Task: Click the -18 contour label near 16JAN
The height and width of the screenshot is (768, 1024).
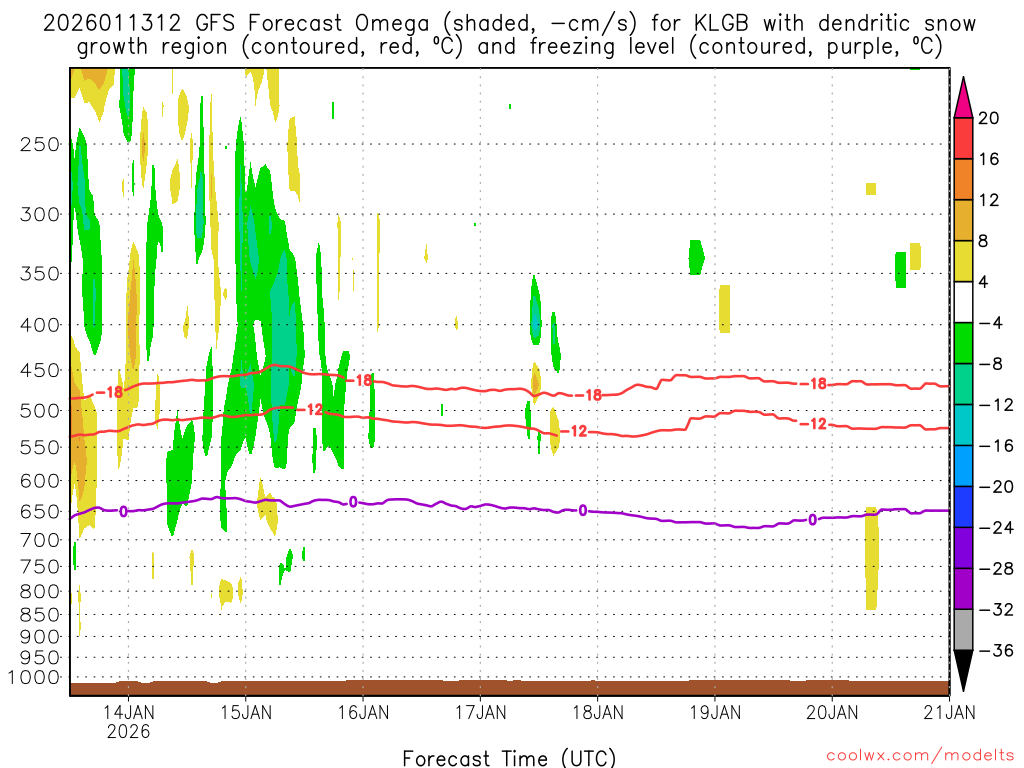Action: (x=359, y=379)
